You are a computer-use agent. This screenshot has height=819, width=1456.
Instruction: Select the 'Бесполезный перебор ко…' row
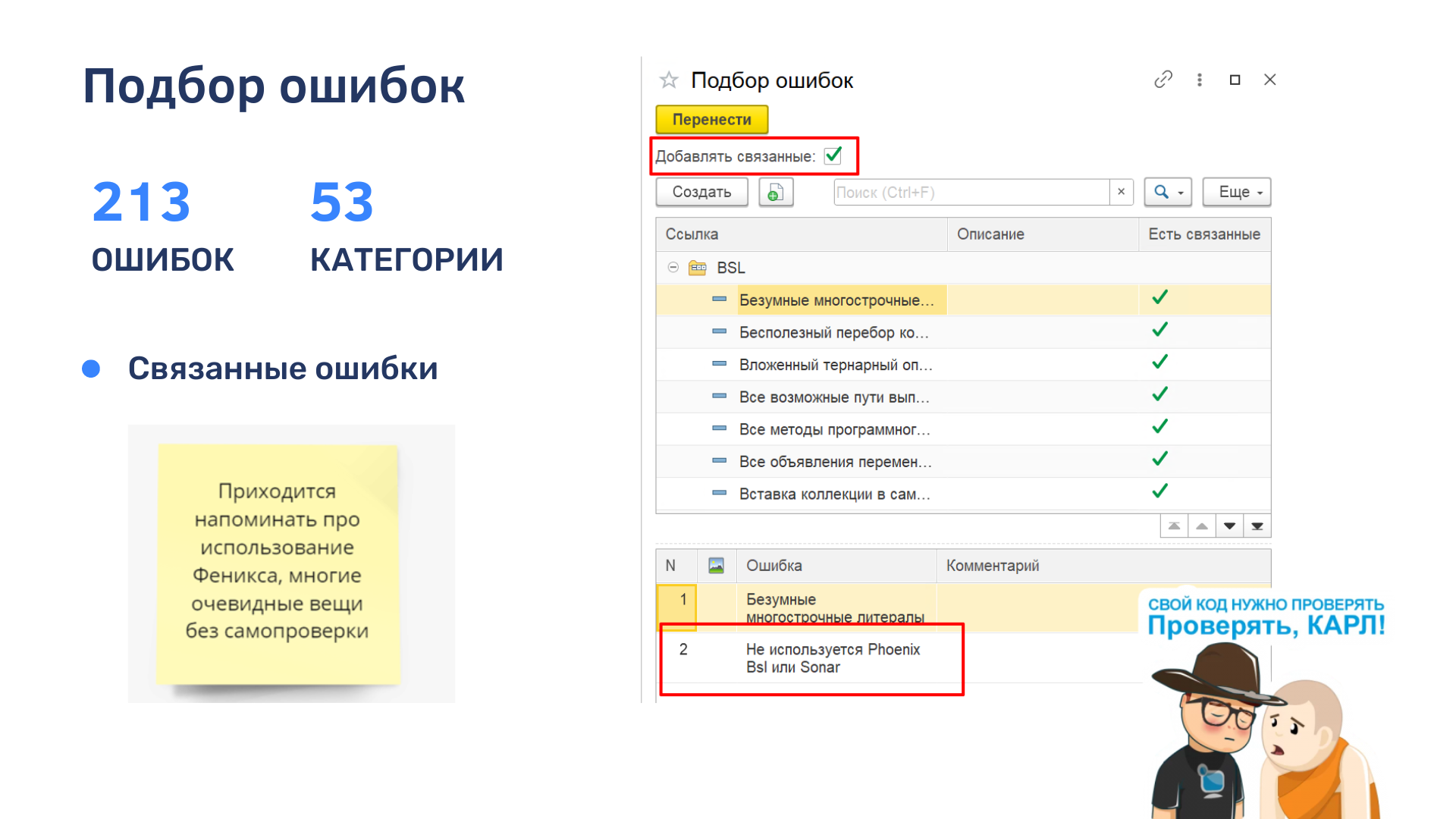(x=833, y=332)
